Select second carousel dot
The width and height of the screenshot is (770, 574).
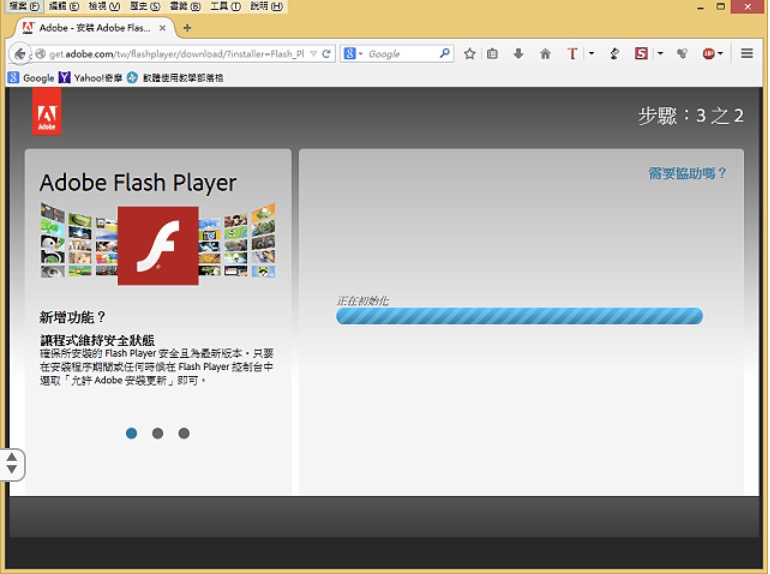click(158, 433)
